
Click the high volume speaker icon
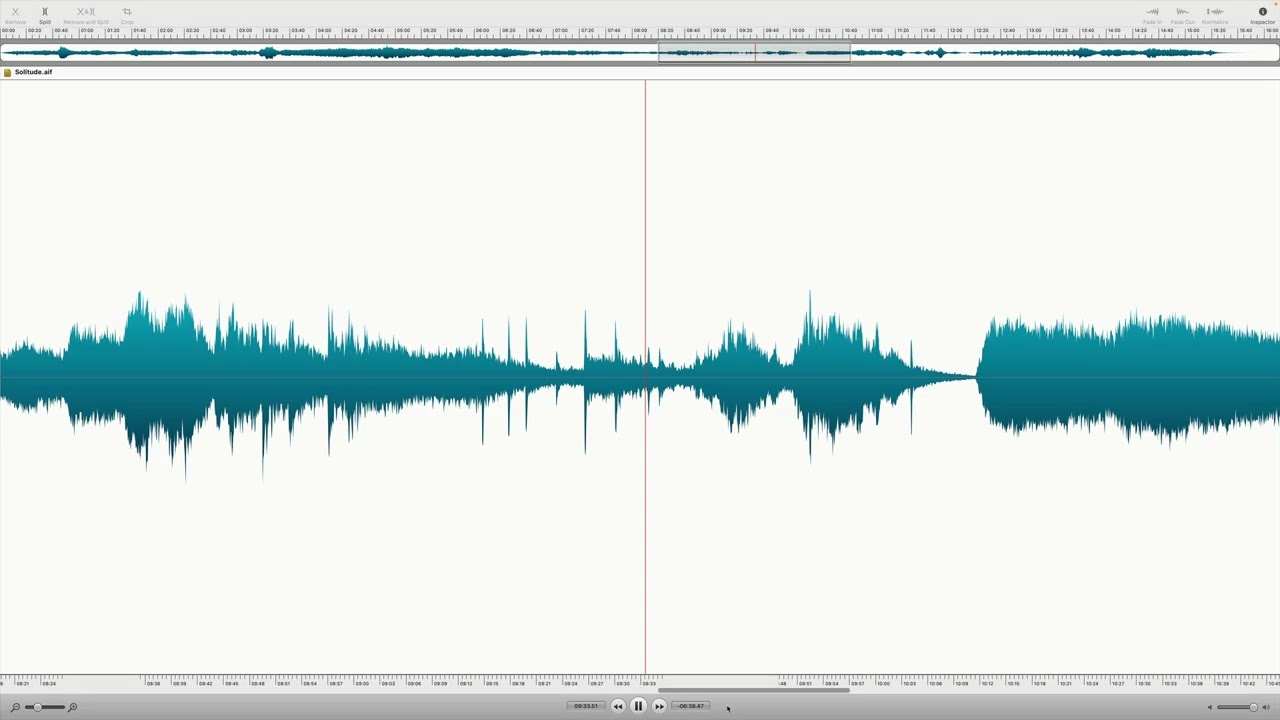(1266, 707)
